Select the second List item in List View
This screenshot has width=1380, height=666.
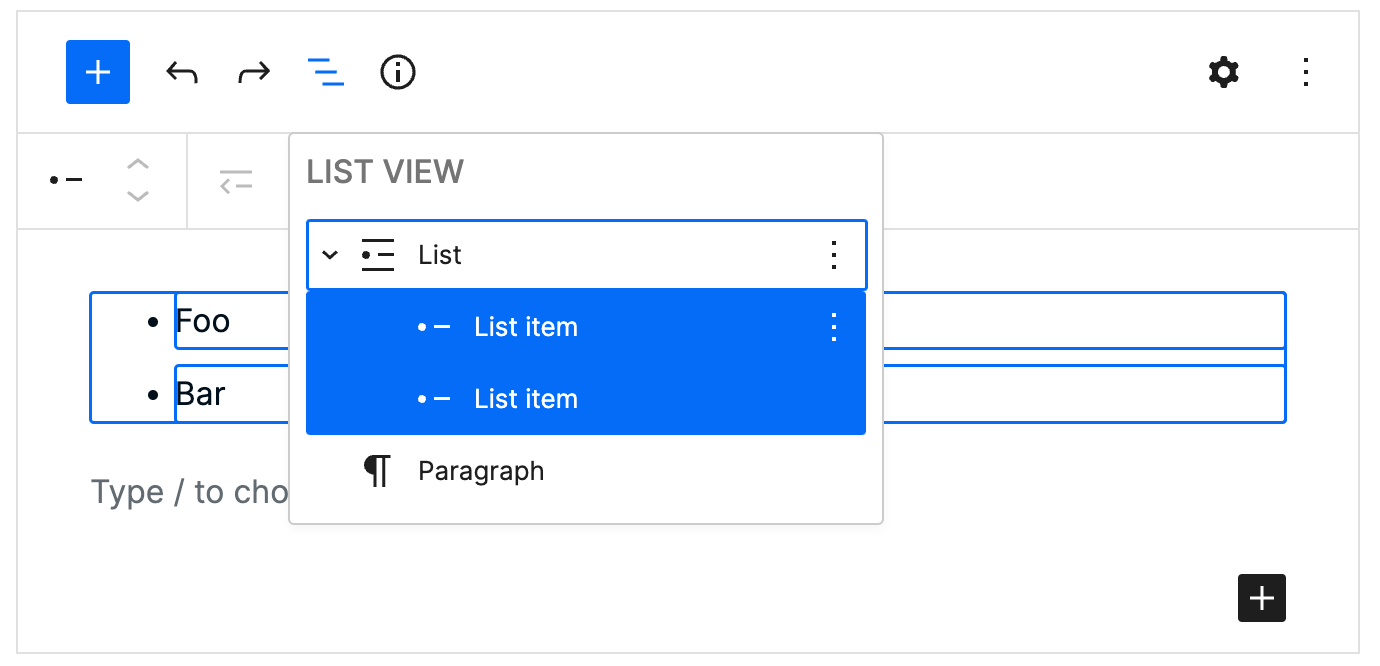[x=525, y=398]
